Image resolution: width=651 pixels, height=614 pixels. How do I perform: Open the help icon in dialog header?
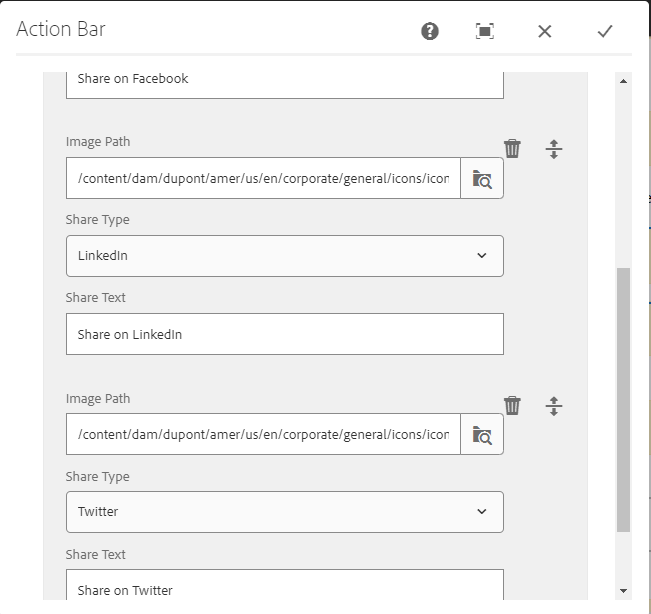tap(430, 31)
